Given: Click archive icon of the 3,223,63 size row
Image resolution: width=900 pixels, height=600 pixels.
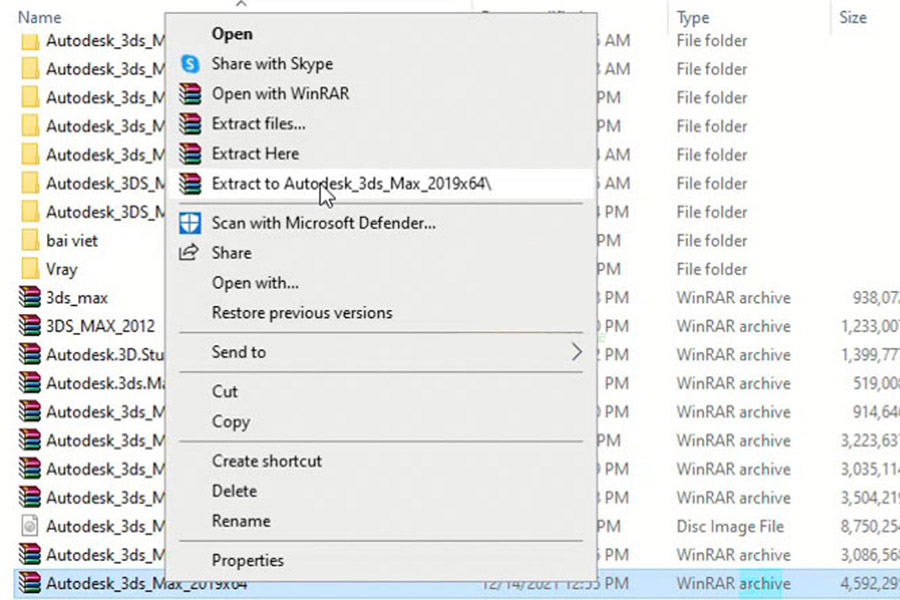Looking at the screenshot, I should coord(29,440).
